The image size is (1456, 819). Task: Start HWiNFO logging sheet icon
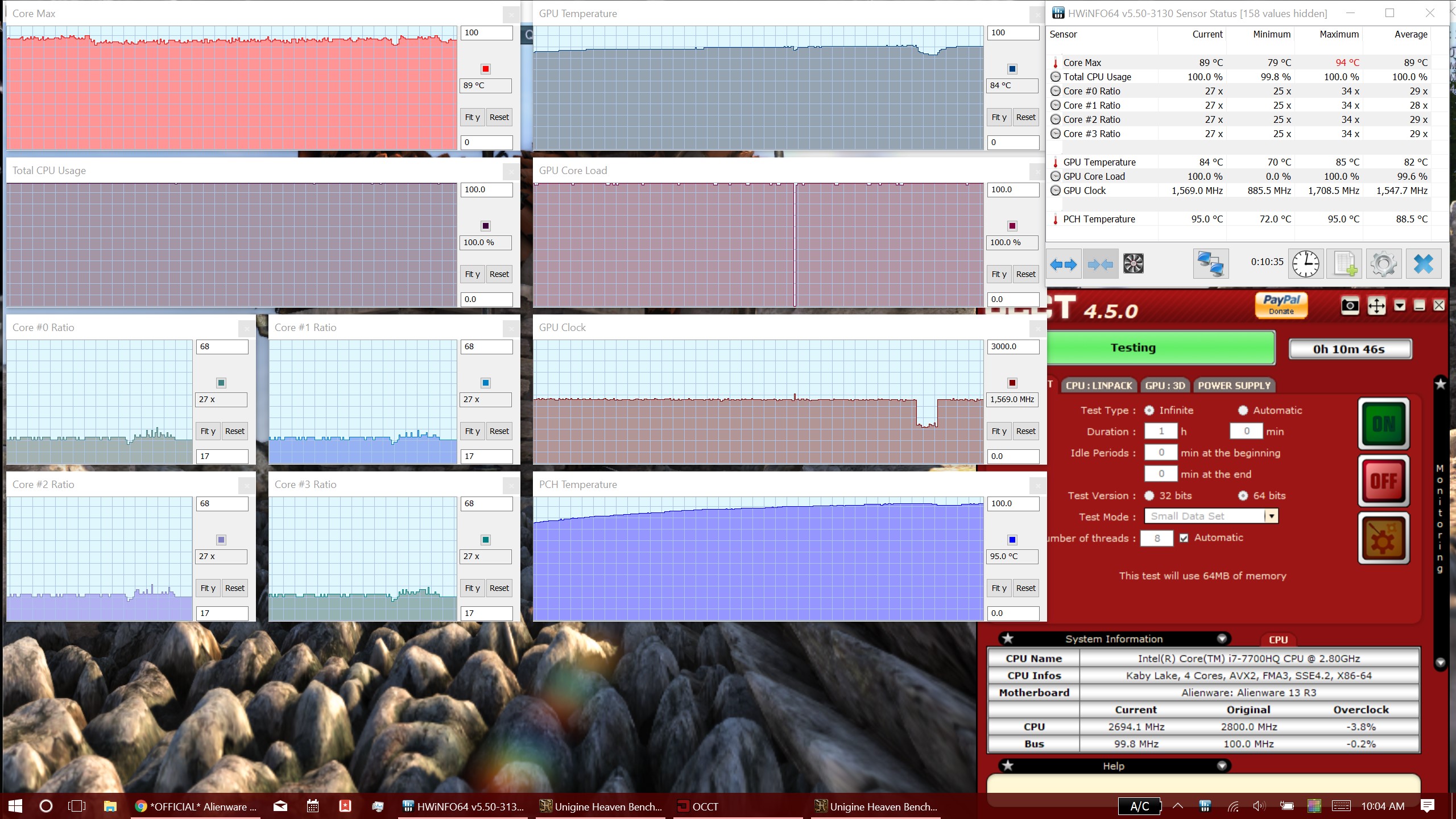(1345, 264)
